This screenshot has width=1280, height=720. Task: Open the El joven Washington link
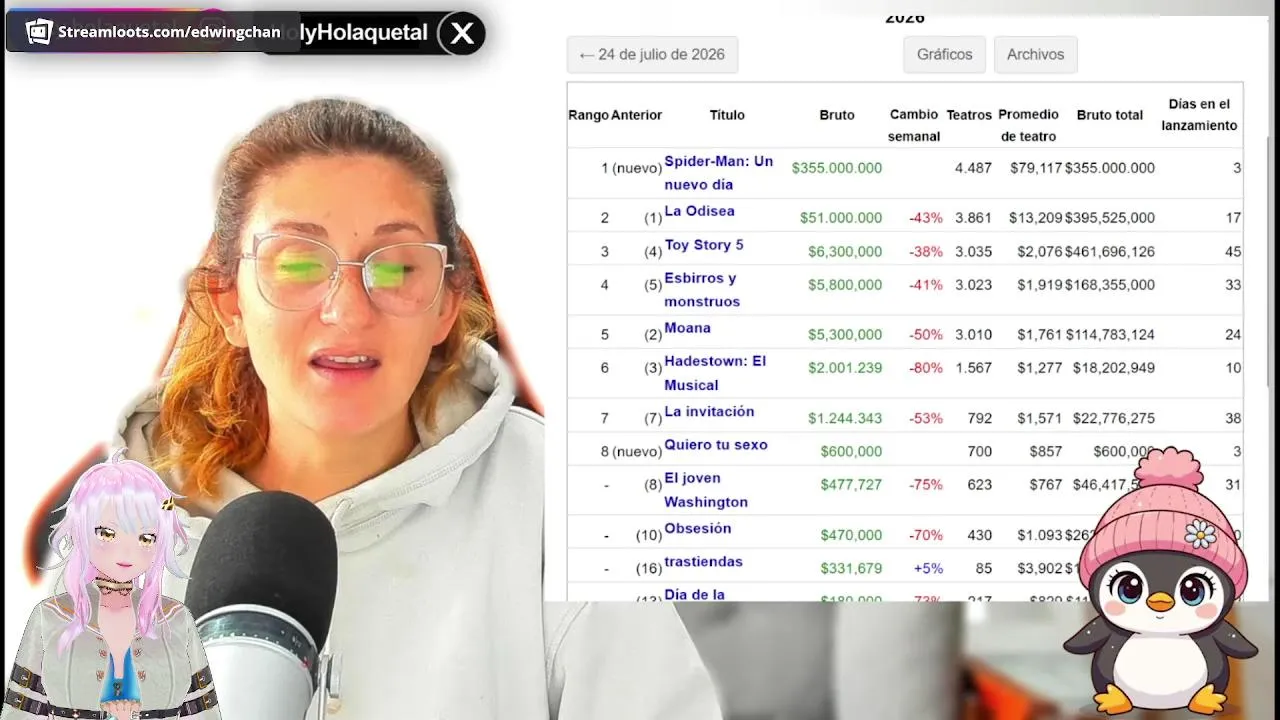click(706, 489)
